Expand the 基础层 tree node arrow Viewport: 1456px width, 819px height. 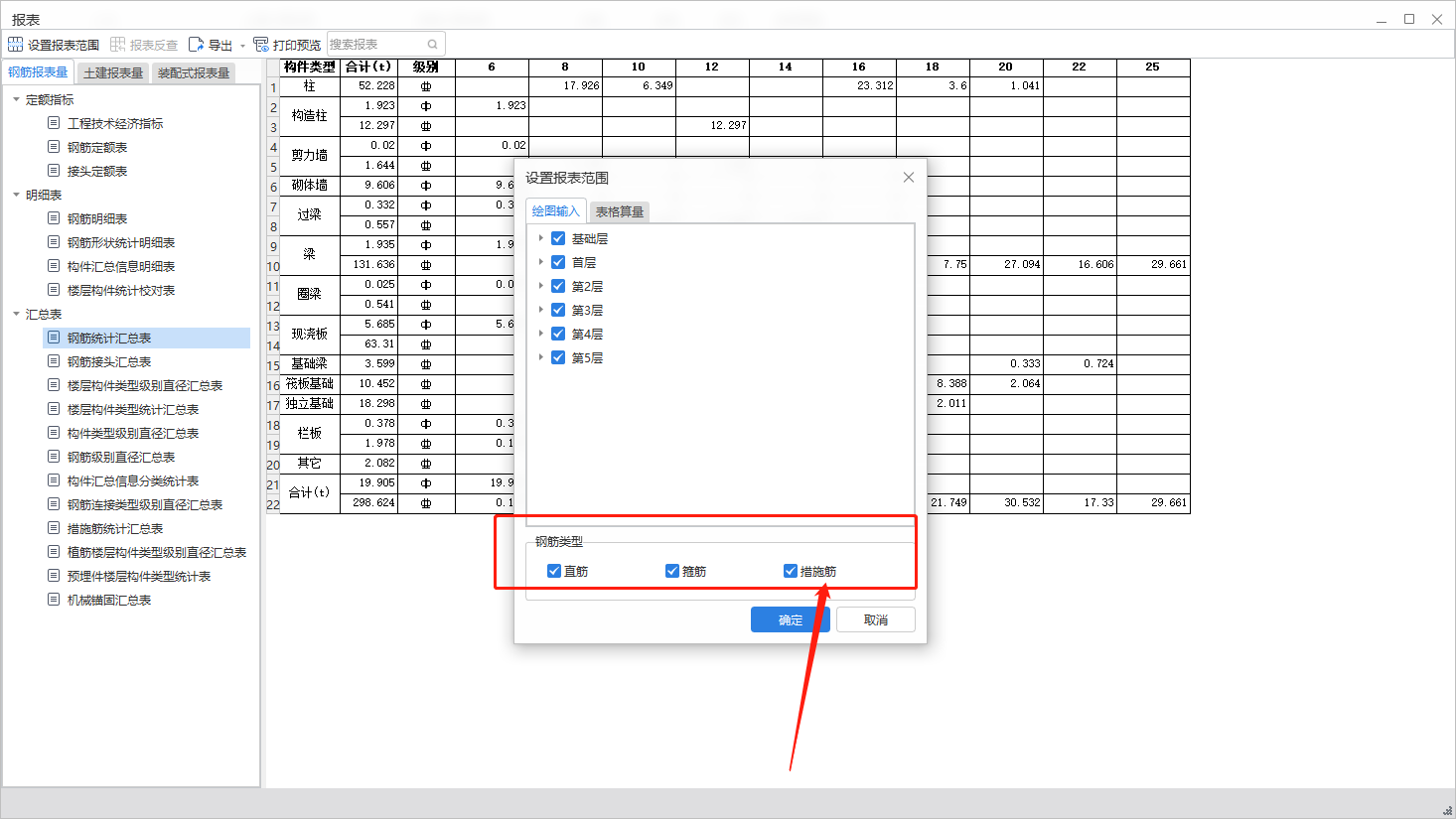[x=540, y=238]
